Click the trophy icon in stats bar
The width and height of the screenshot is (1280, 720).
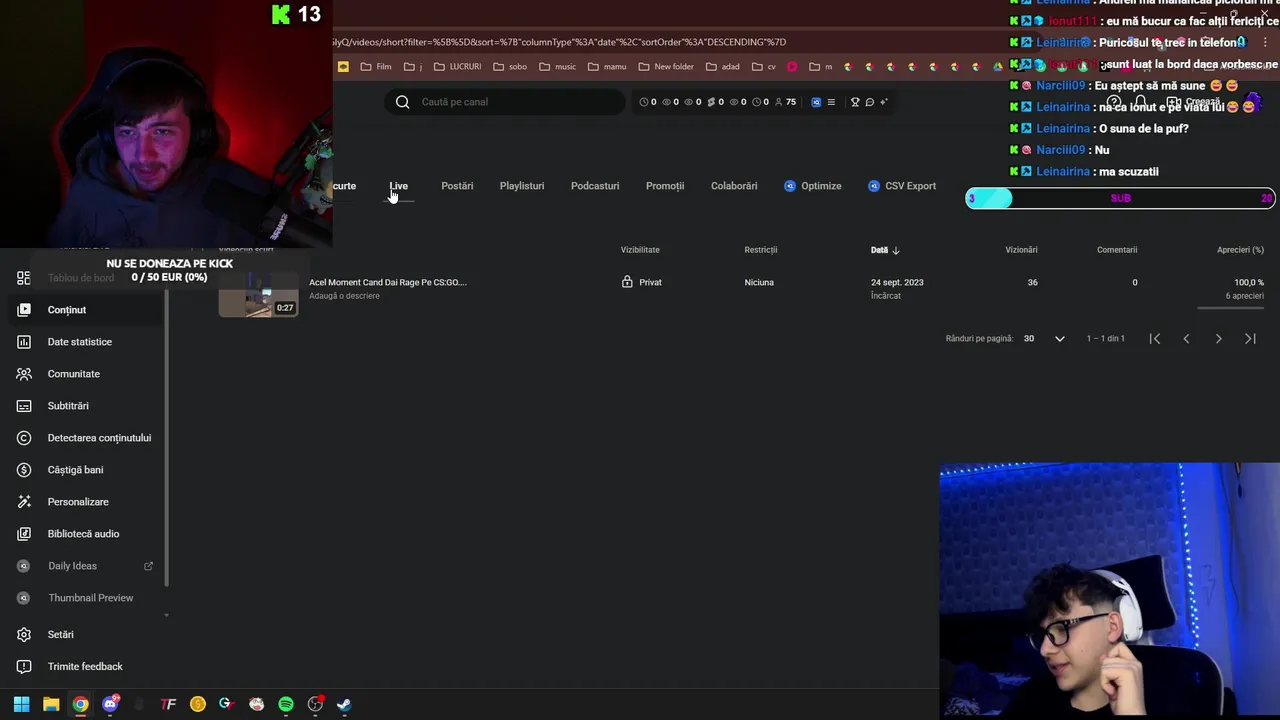click(x=855, y=102)
